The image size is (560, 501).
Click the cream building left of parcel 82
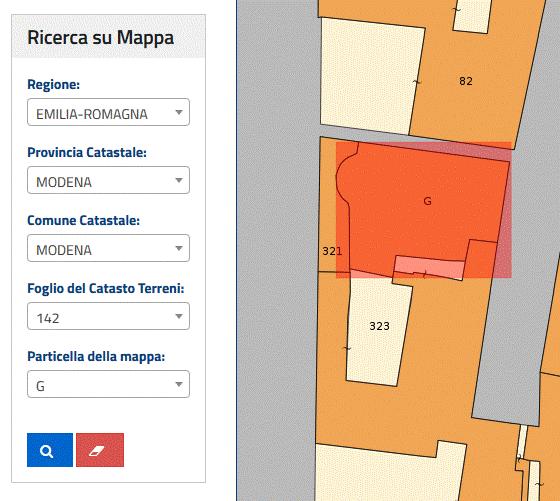tap(371, 75)
